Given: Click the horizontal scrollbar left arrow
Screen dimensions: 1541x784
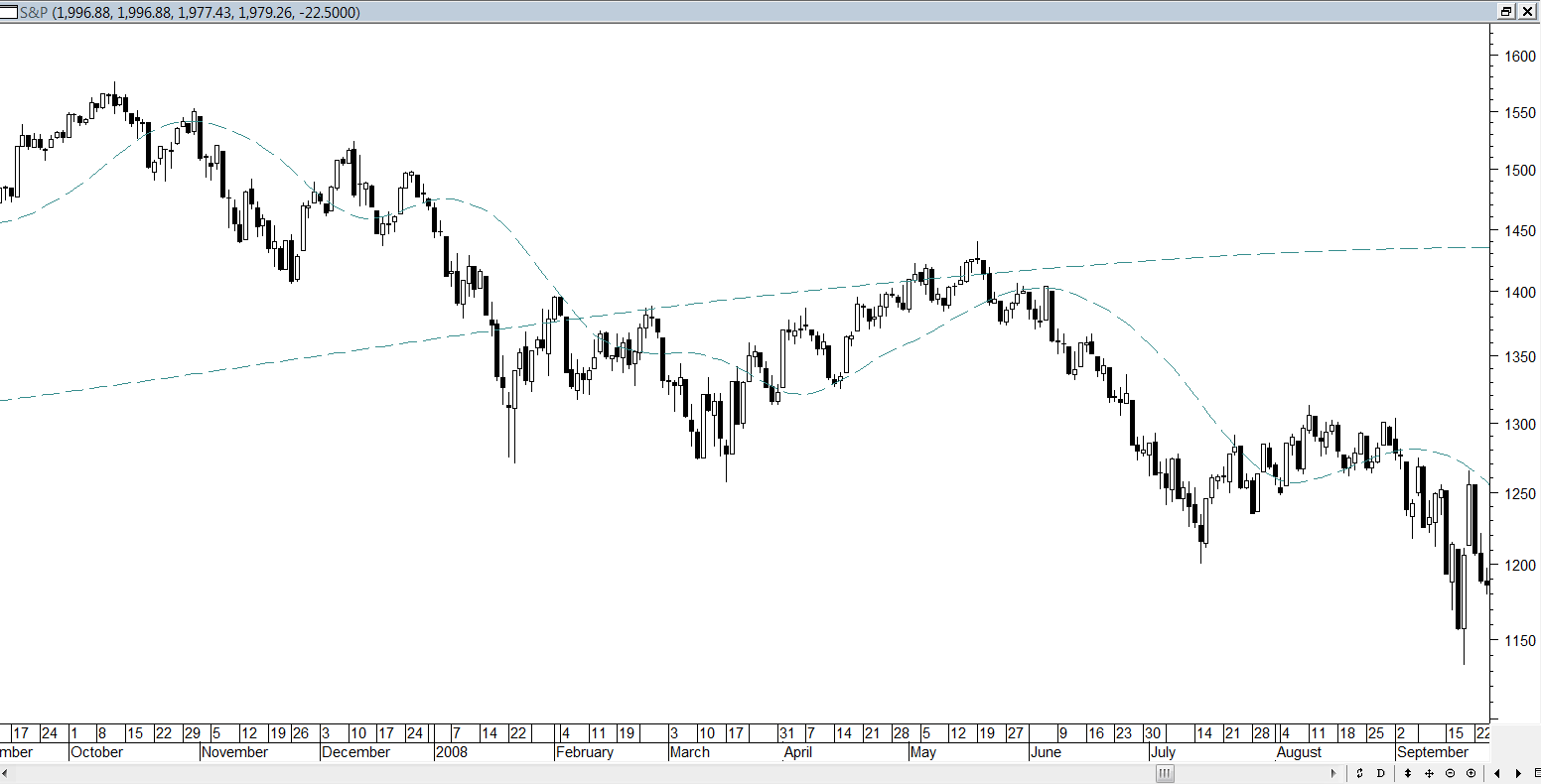Looking at the screenshot, I should click(x=5, y=773).
